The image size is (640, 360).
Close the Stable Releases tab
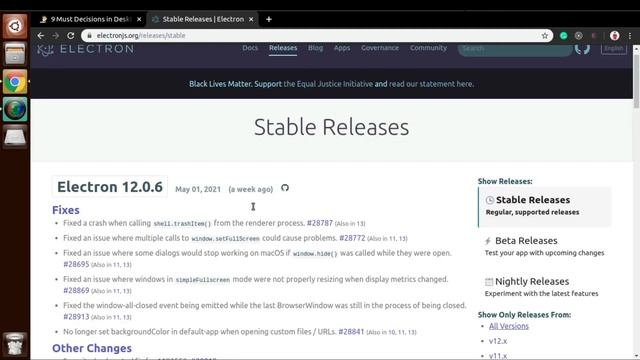251,19
